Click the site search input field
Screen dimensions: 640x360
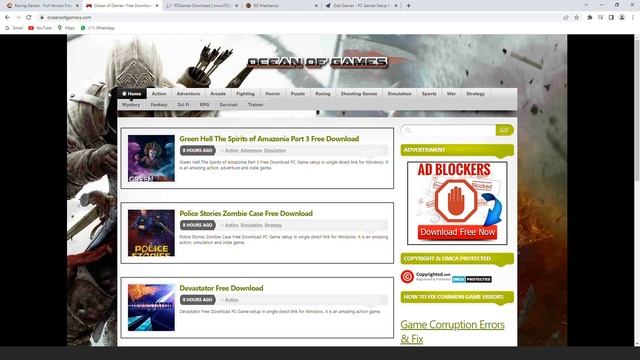449,130
